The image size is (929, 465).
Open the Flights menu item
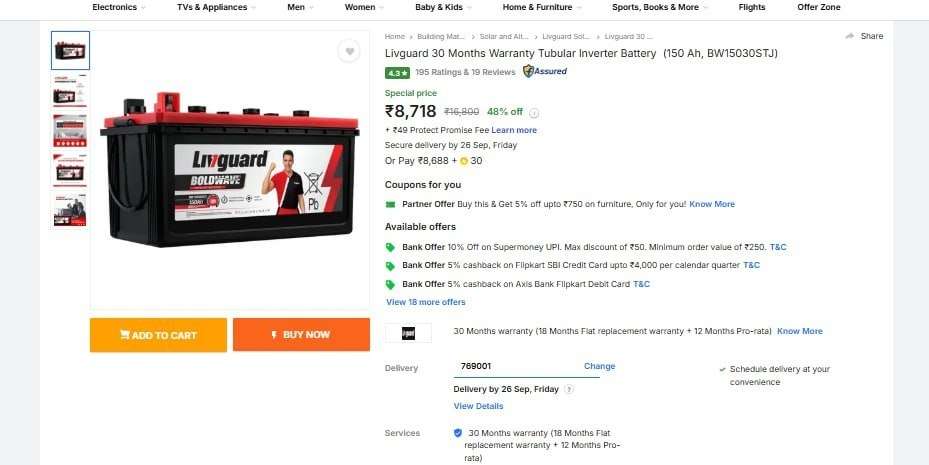(752, 7)
